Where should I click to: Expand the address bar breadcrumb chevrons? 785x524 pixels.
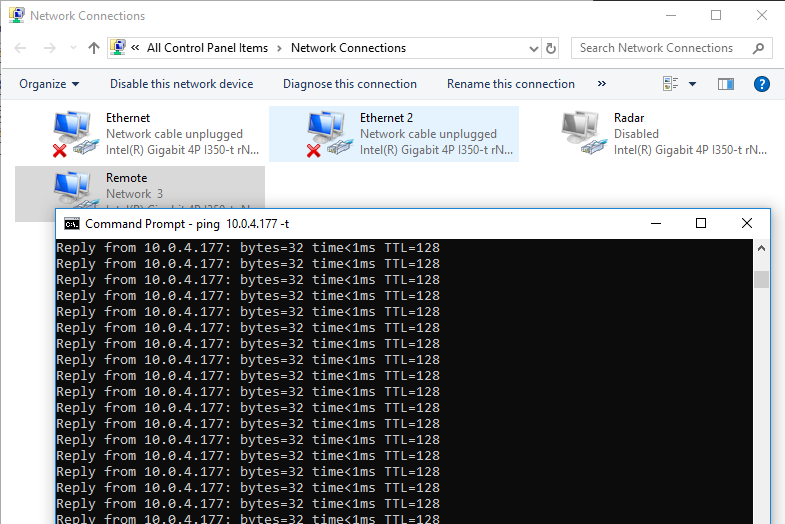coord(135,48)
